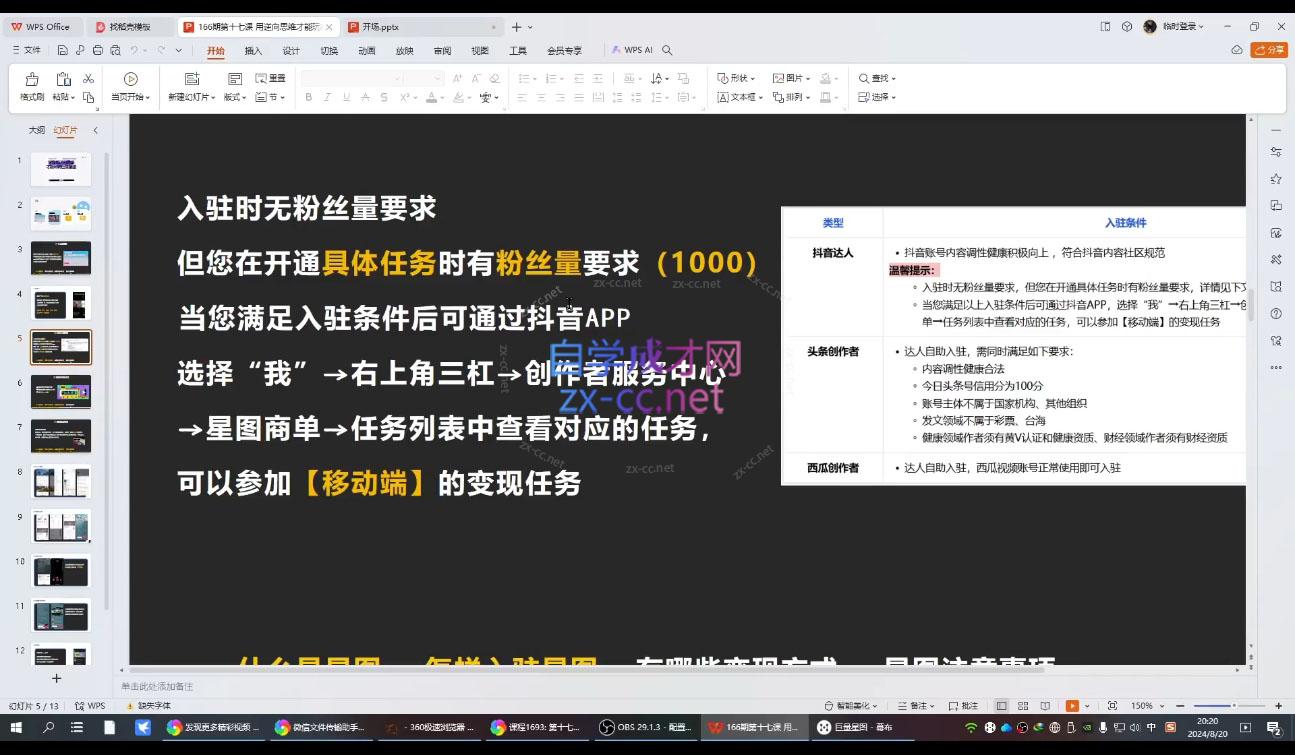1295x755 pixels.
Task: Click the Format Painter (格式刷) icon
Action: point(32,79)
